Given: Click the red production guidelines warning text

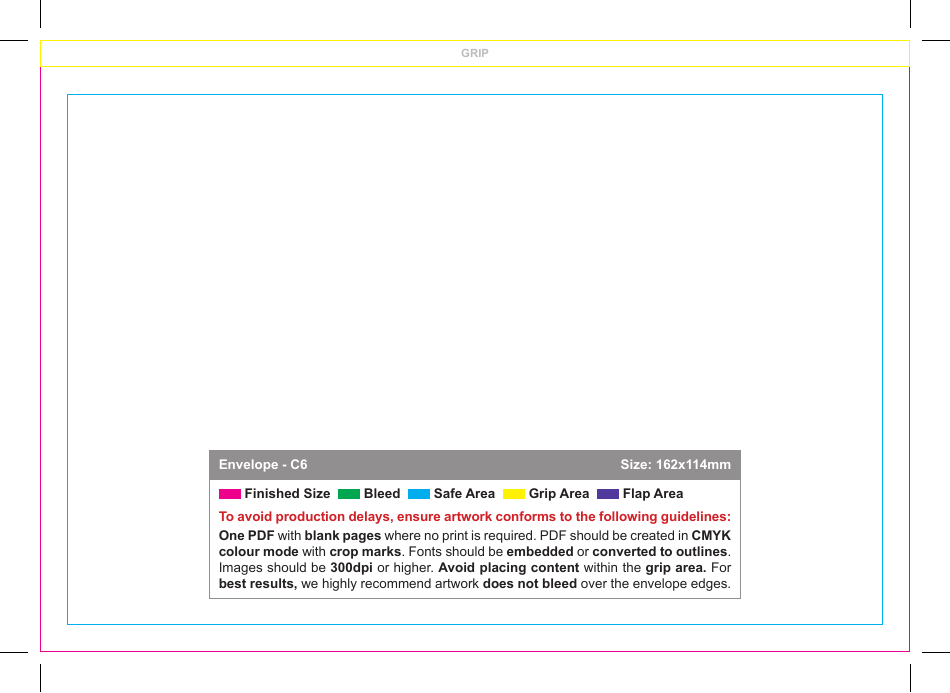Looking at the screenshot, I should tap(475, 516).
